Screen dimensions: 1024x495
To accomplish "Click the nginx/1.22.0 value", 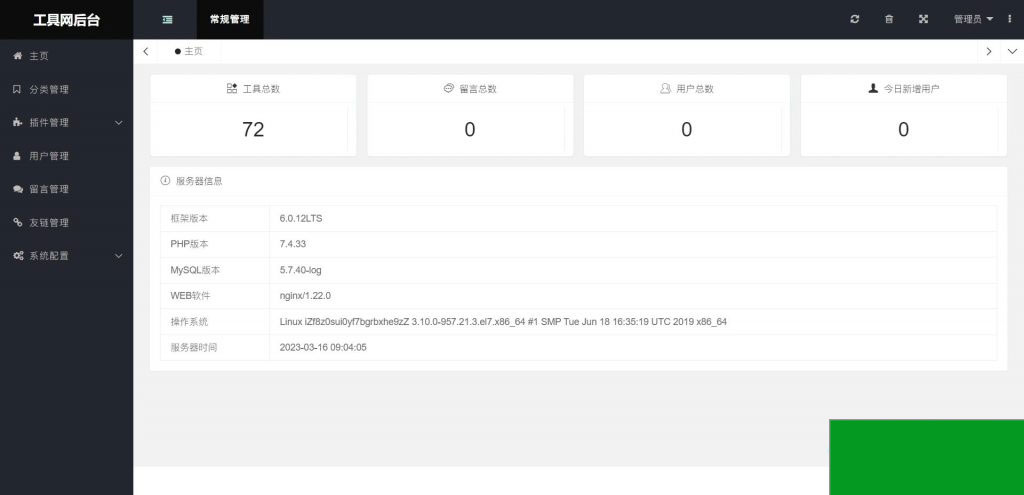I will click(305, 296).
